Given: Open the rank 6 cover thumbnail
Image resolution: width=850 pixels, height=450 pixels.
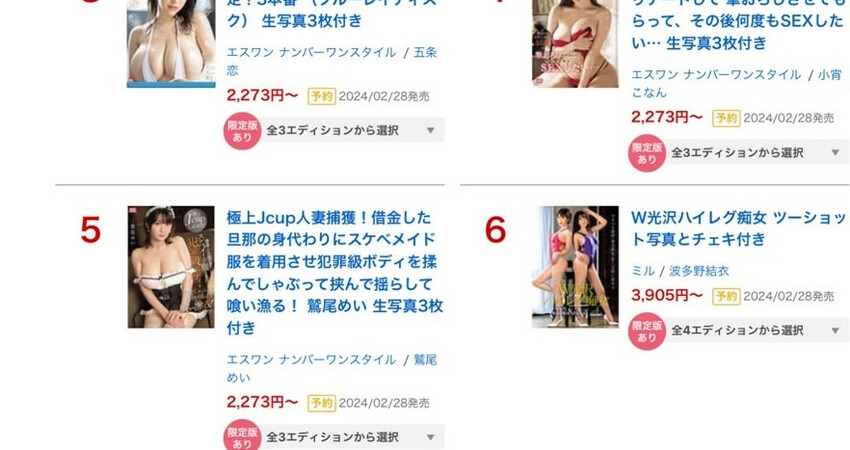Looking at the screenshot, I should (575, 267).
